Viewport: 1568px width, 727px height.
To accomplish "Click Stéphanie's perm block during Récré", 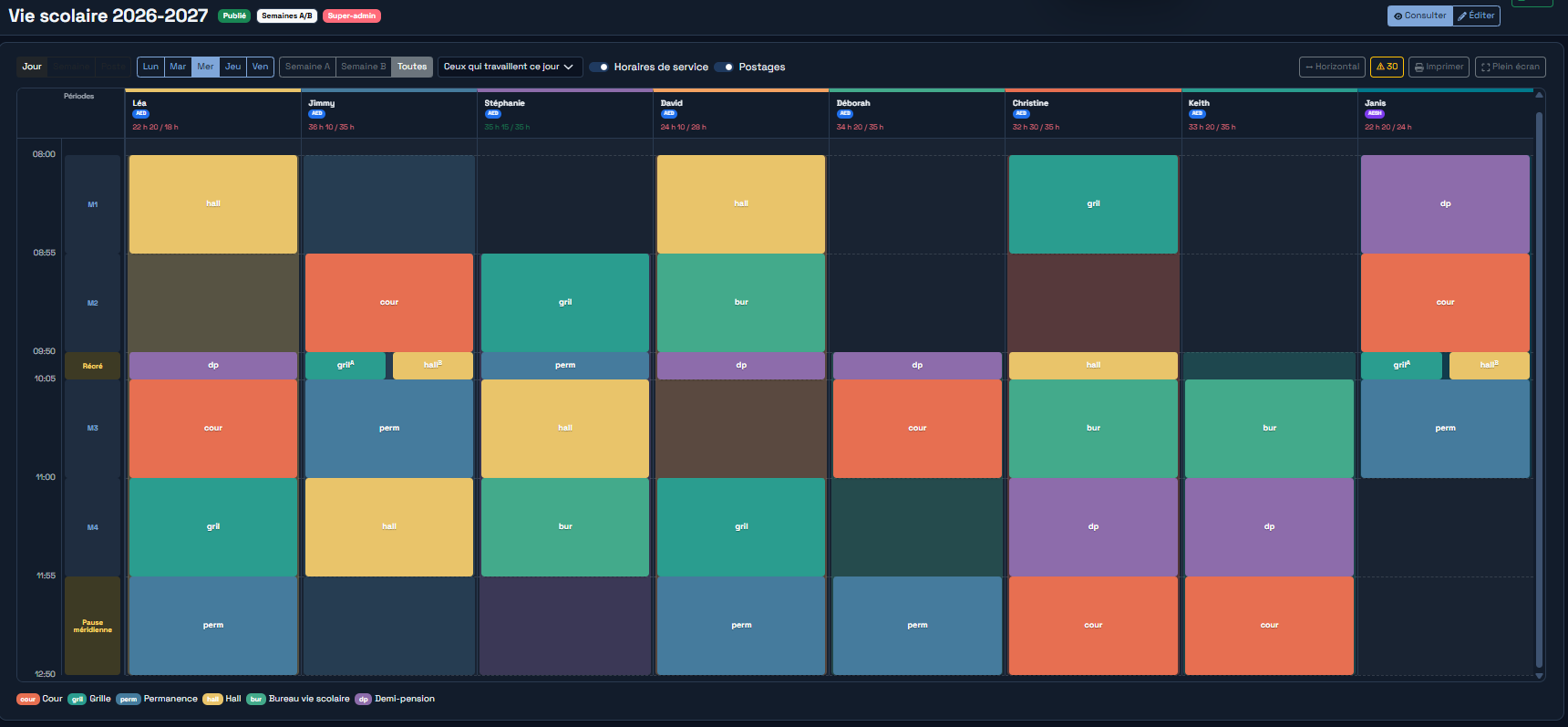I will pos(565,366).
